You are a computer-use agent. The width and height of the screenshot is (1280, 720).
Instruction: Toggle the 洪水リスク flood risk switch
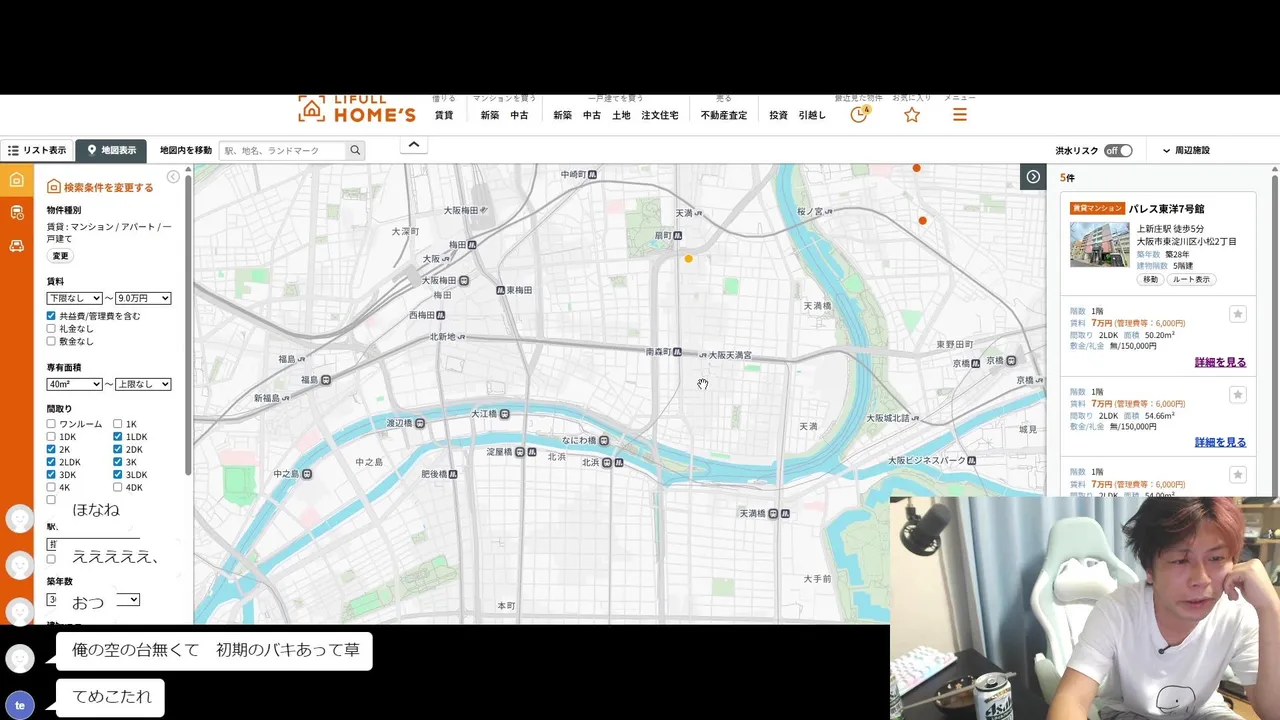pyautogui.click(x=1118, y=151)
